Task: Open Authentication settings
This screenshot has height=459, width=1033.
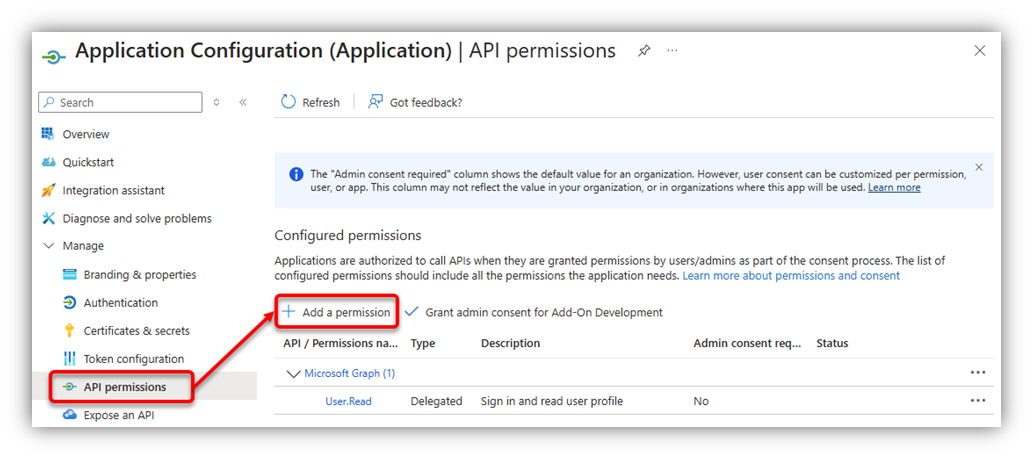Action: [121, 303]
